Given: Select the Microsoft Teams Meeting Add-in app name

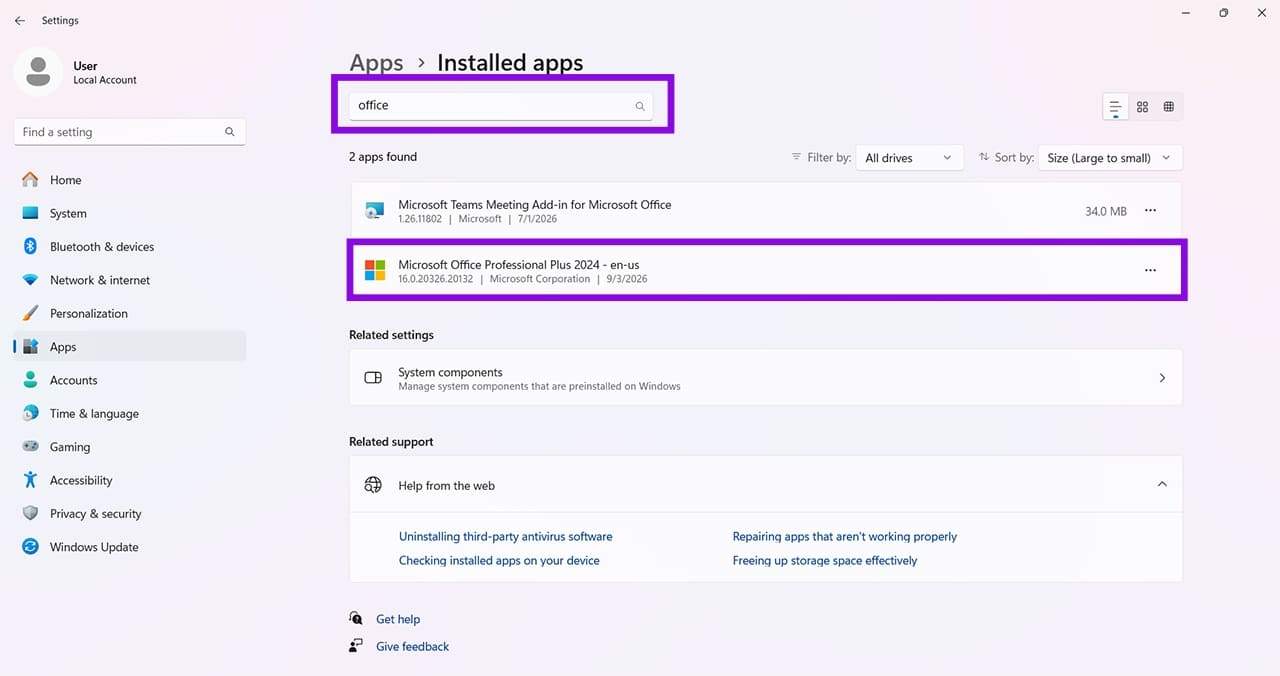Looking at the screenshot, I should pyautogui.click(x=534, y=204).
